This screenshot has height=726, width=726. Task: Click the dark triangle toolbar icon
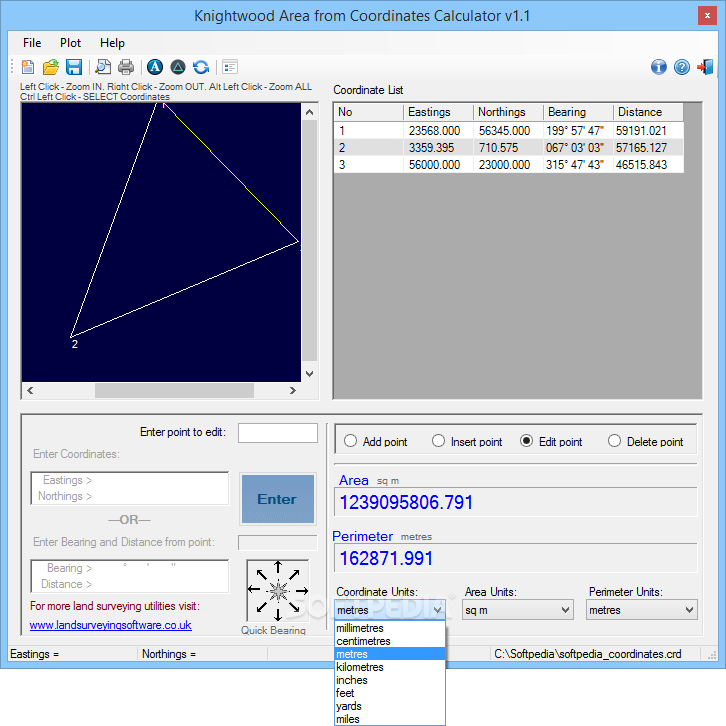(x=178, y=67)
